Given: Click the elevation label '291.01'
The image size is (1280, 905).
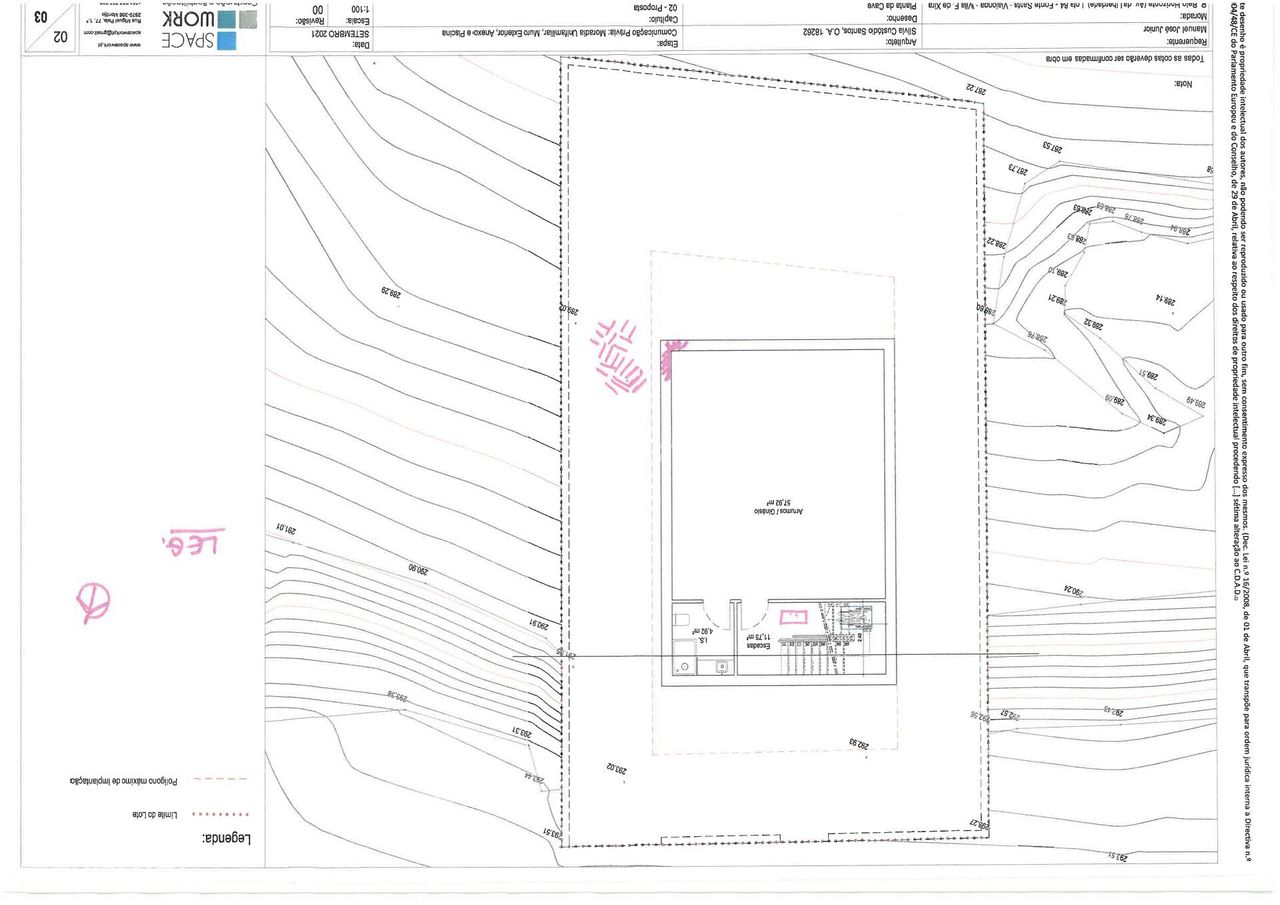Looking at the screenshot, I should 288,527.
